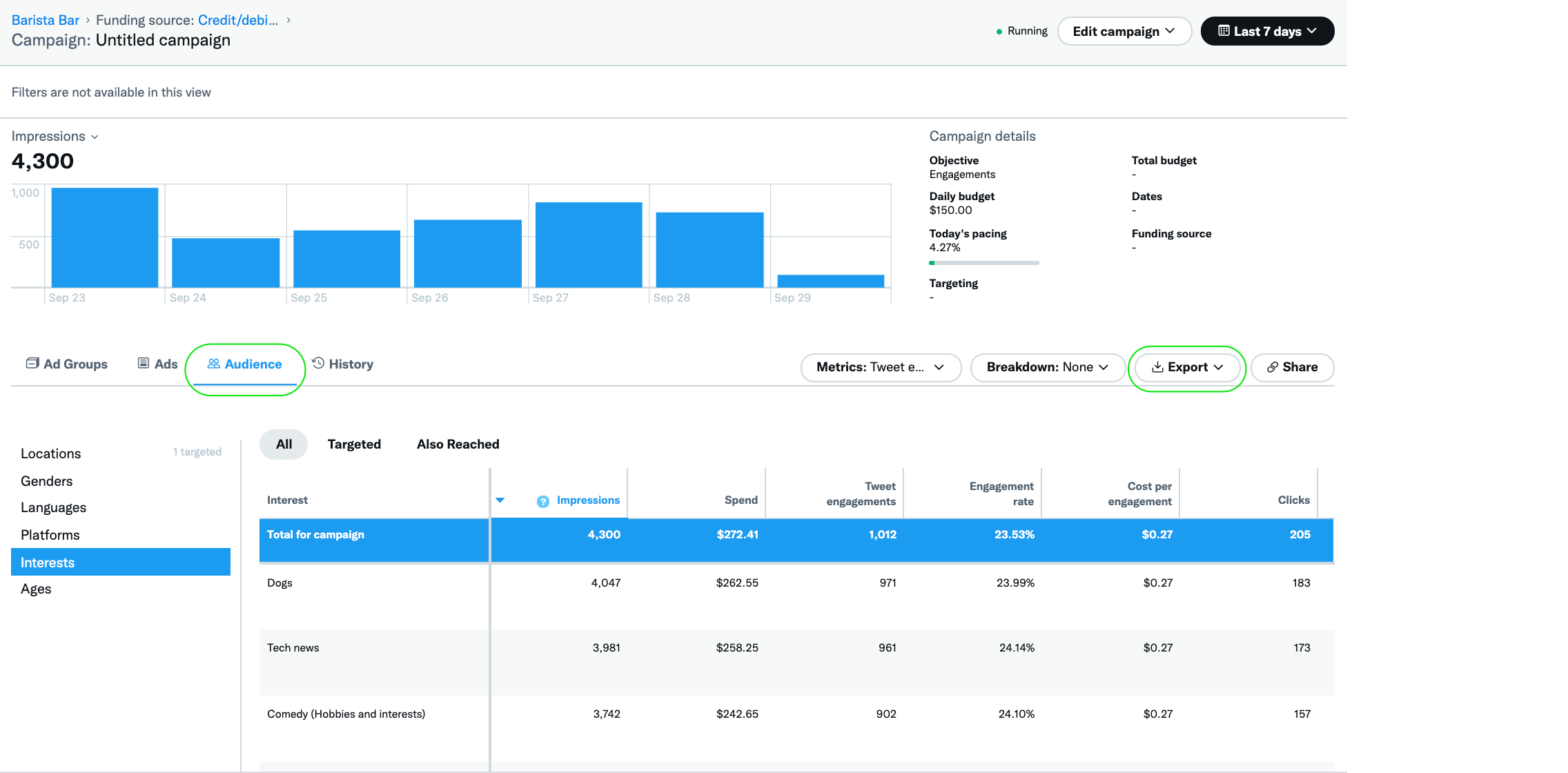Open the Edit campaign dropdown
Viewport: 1568px width, 773px height.
point(1124,31)
